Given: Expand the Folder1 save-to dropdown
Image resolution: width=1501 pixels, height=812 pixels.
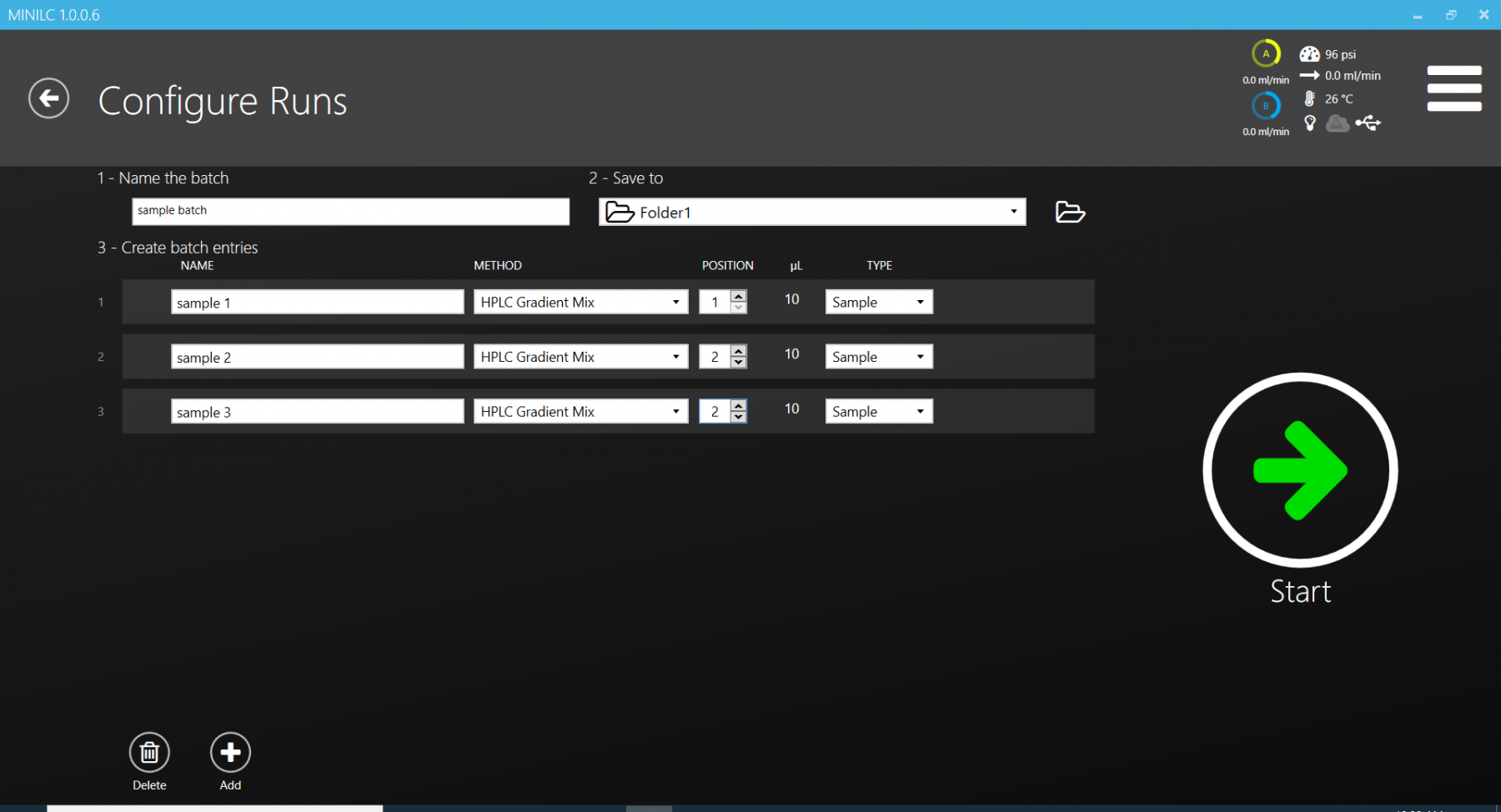Looking at the screenshot, I should coord(1013,212).
